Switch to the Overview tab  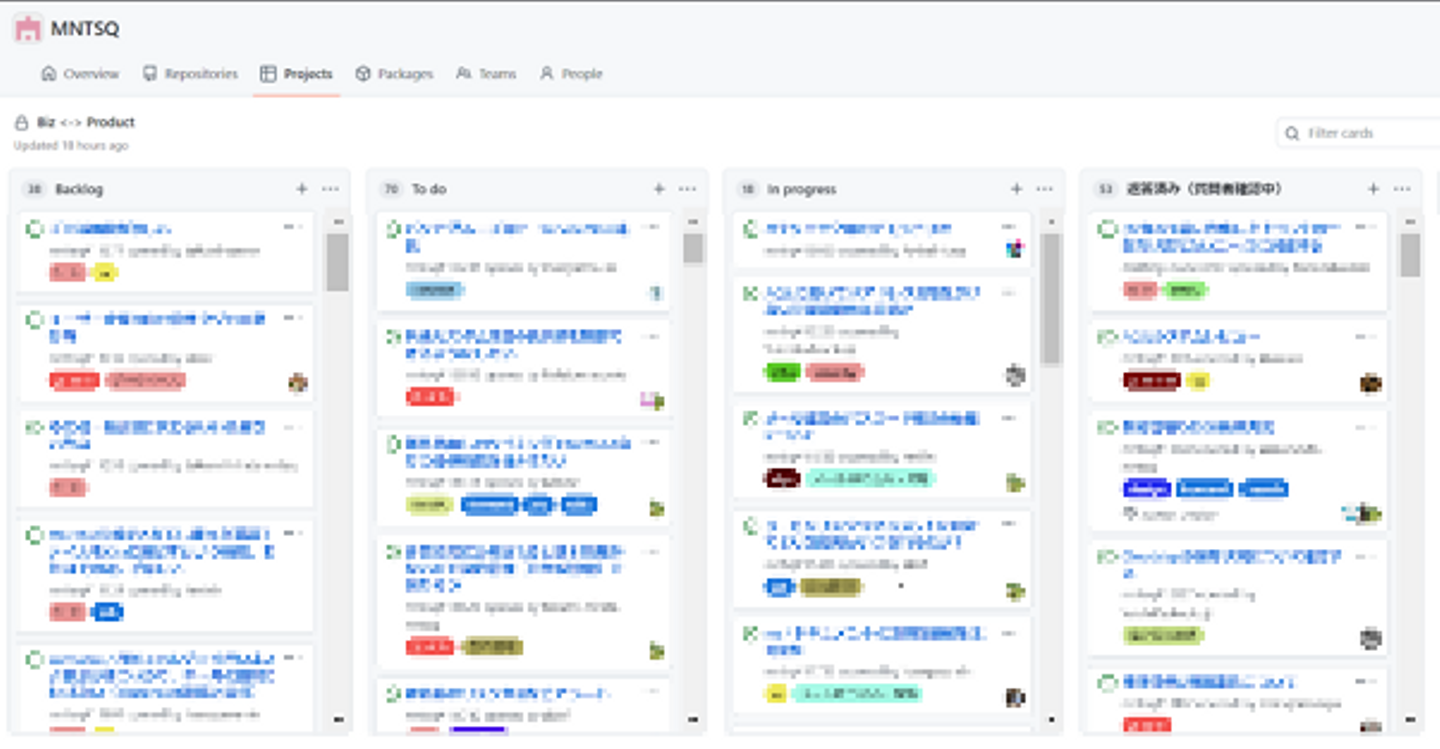click(x=80, y=74)
